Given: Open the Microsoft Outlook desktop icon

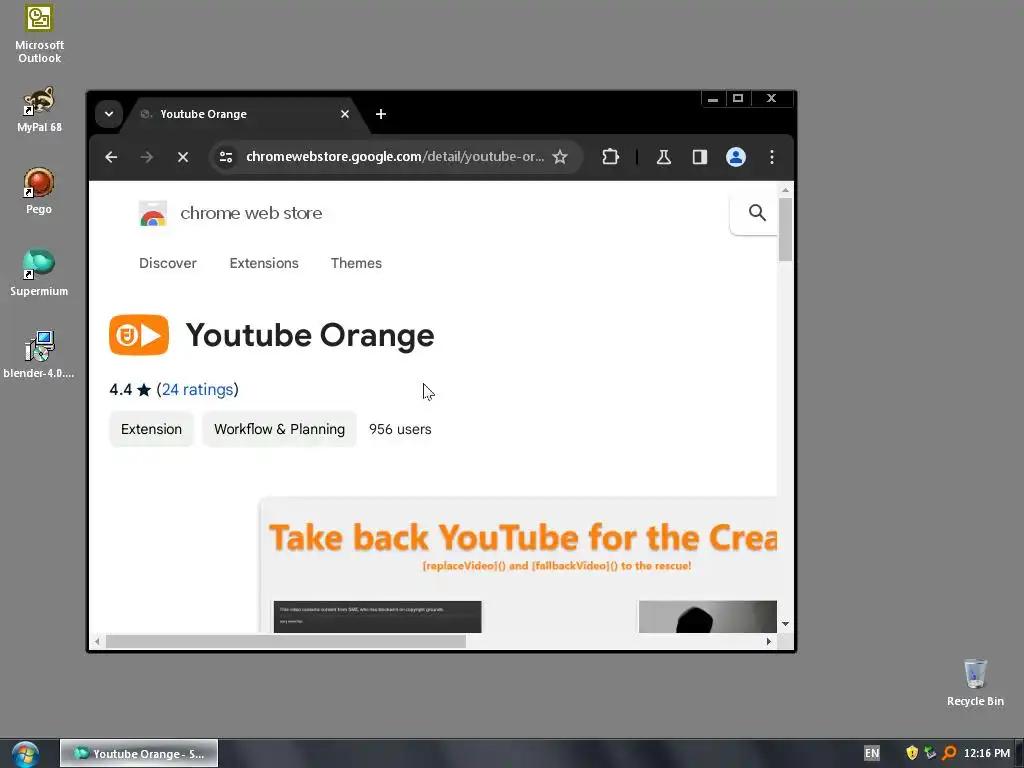Looking at the screenshot, I should [39, 33].
